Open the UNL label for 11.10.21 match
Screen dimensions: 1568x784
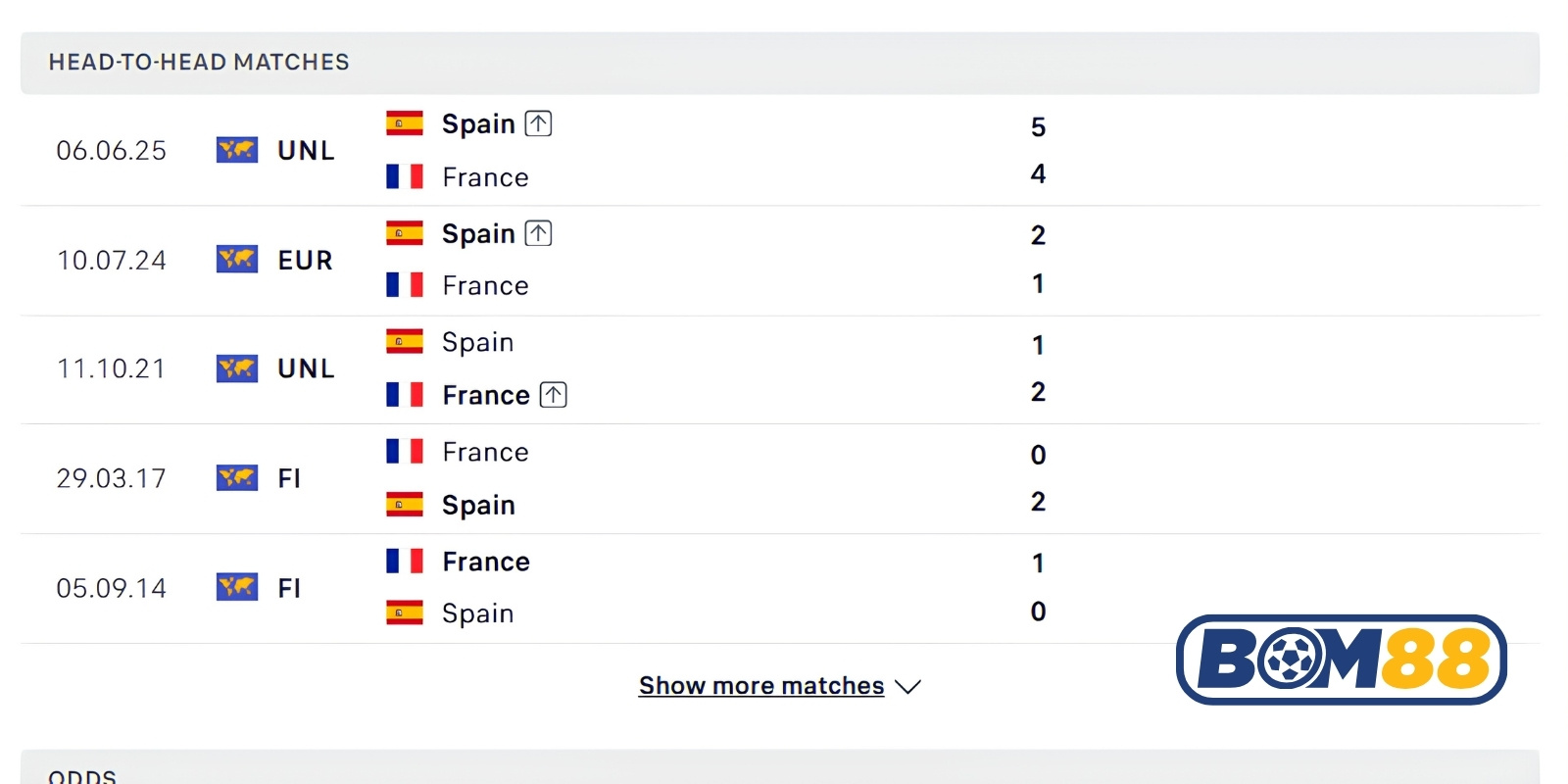click(306, 368)
